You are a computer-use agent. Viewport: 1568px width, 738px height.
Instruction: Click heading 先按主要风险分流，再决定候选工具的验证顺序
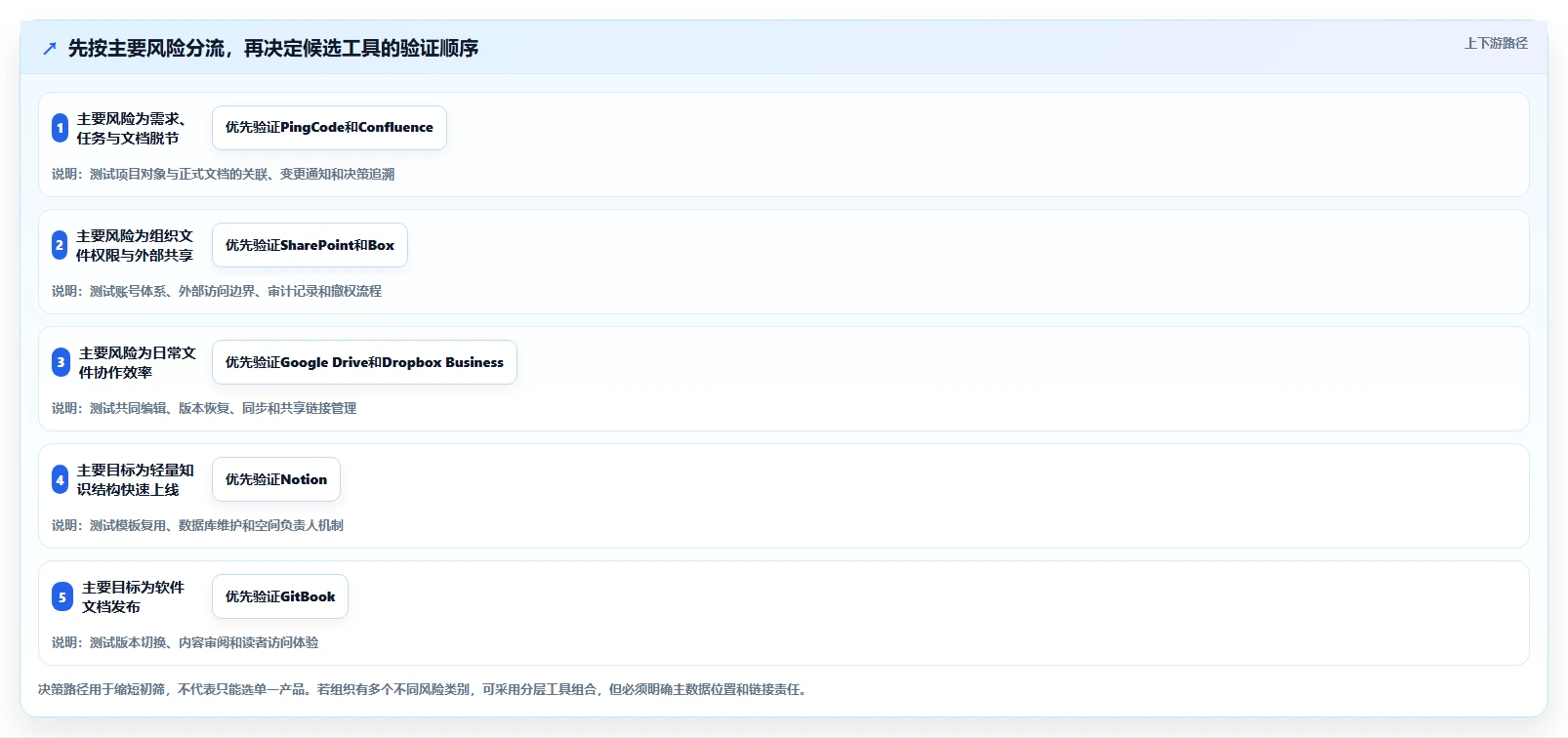point(273,49)
